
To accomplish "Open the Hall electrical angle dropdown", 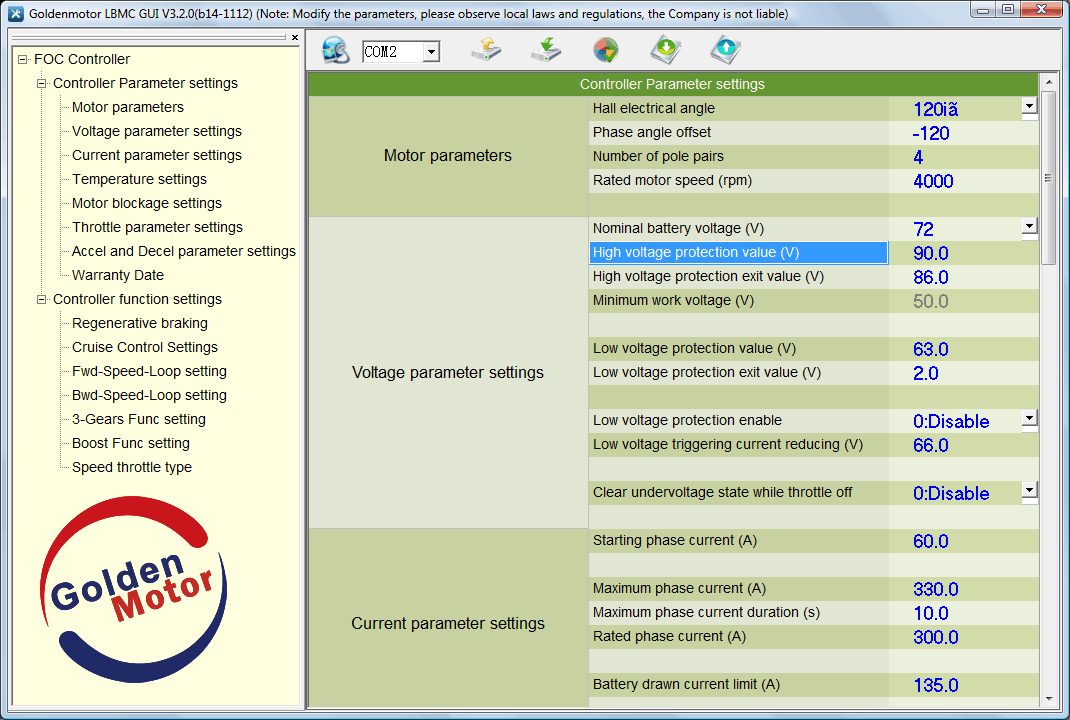I will [1029, 106].
